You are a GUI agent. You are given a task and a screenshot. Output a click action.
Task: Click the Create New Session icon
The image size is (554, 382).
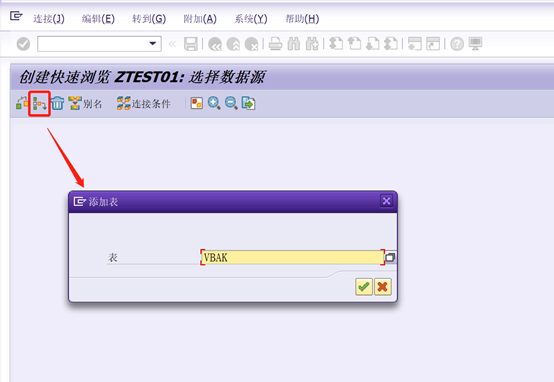coord(415,44)
